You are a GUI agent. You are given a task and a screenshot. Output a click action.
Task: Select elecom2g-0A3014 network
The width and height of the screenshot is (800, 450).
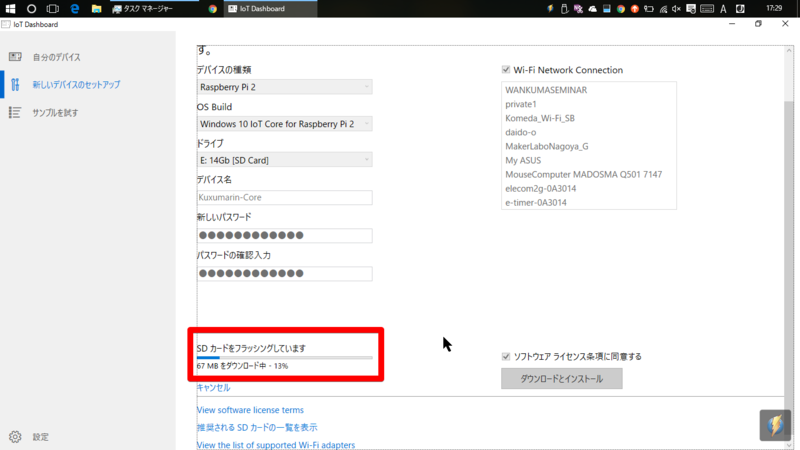pos(541,189)
